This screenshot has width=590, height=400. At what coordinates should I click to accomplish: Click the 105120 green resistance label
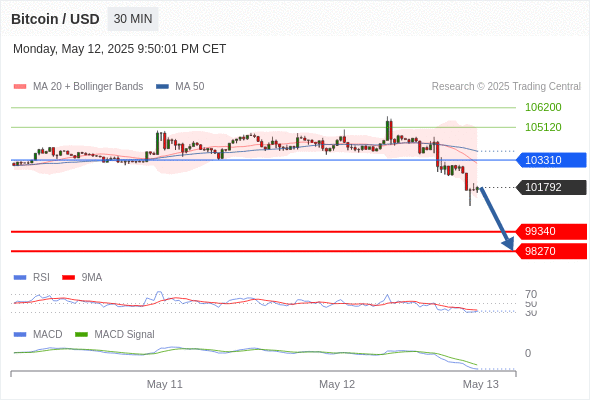(543, 127)
